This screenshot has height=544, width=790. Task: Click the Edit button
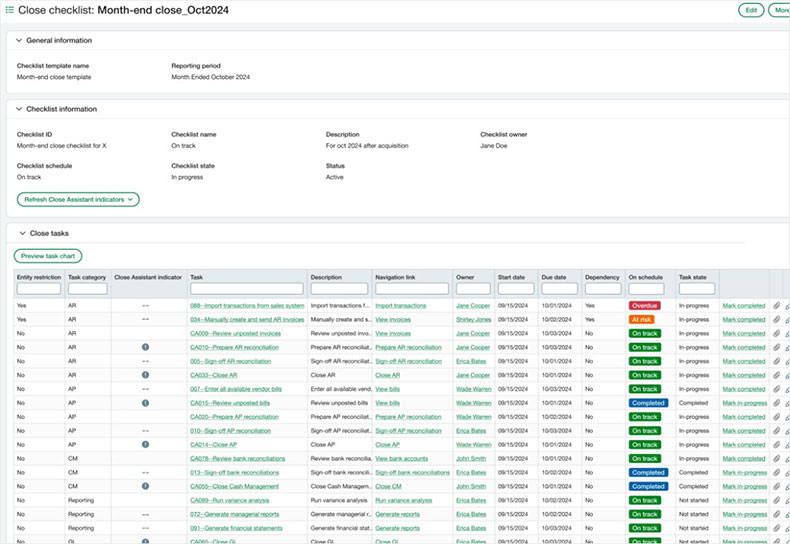tap(750, 10)
